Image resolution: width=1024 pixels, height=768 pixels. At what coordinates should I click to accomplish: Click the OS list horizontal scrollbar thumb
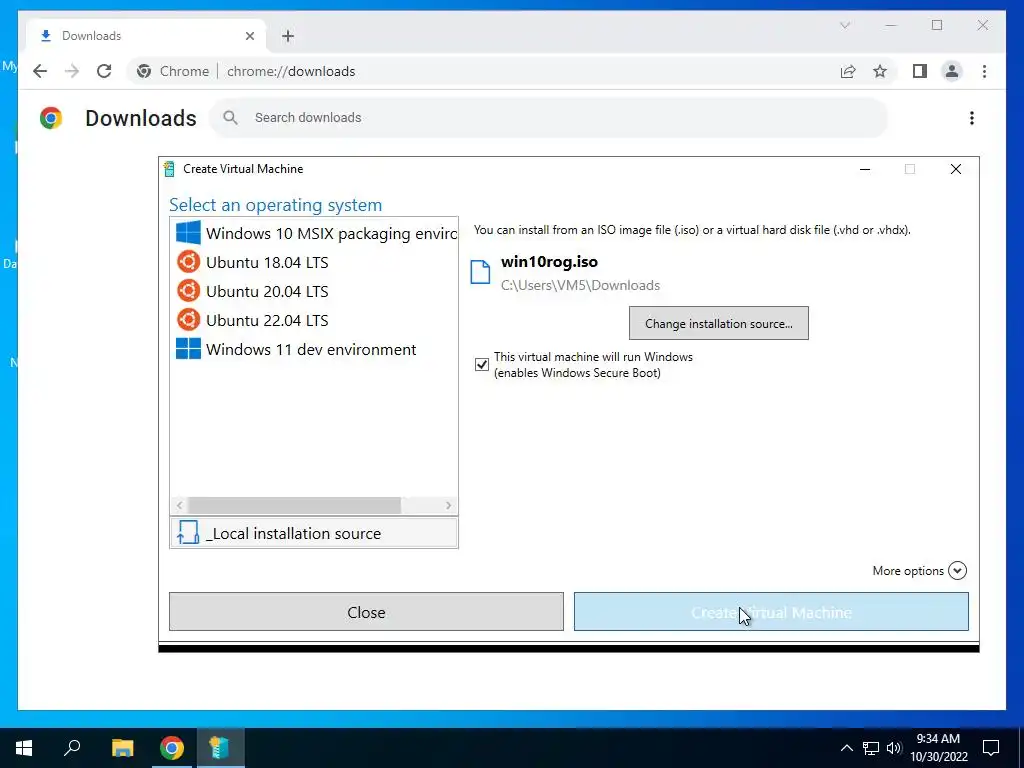point(295,505)
